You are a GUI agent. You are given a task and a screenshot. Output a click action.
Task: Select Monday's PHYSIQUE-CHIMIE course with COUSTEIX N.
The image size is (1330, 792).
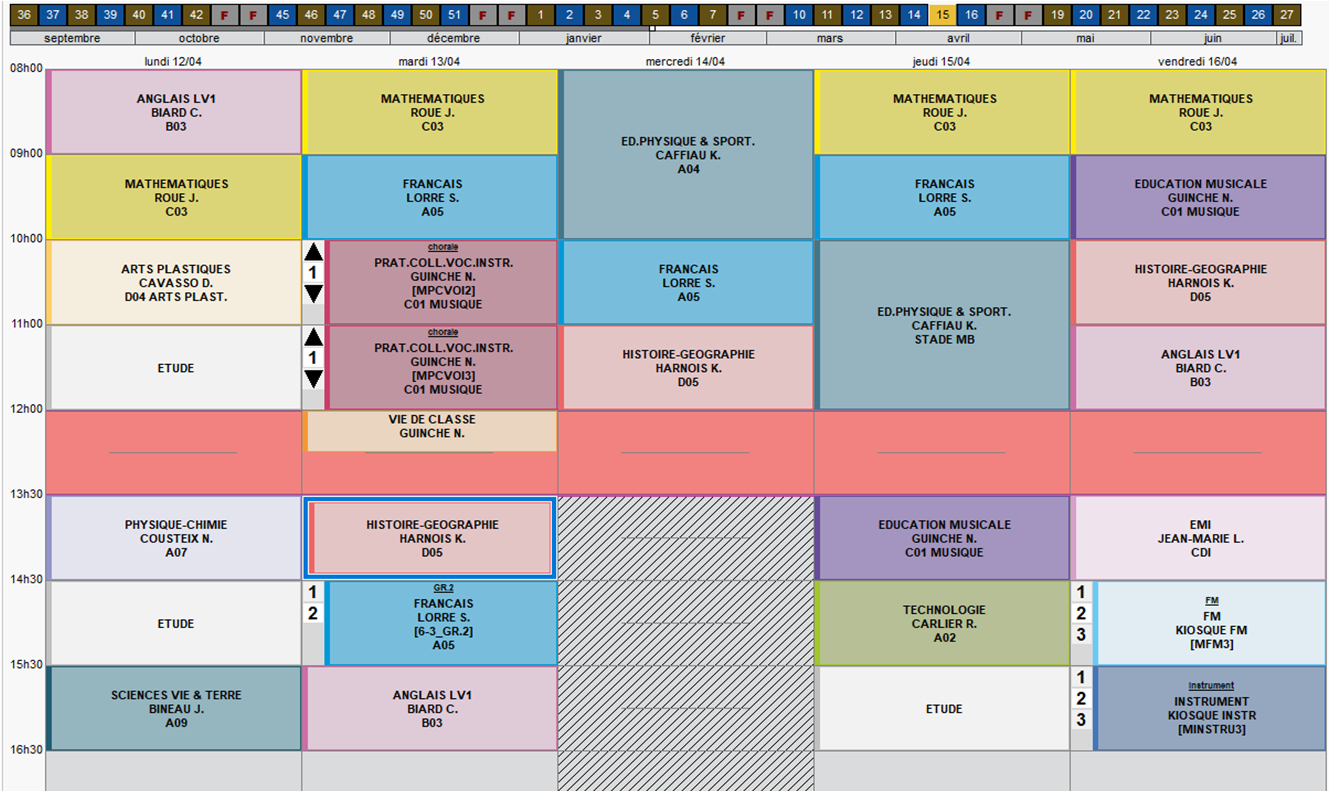pos(176,538)
